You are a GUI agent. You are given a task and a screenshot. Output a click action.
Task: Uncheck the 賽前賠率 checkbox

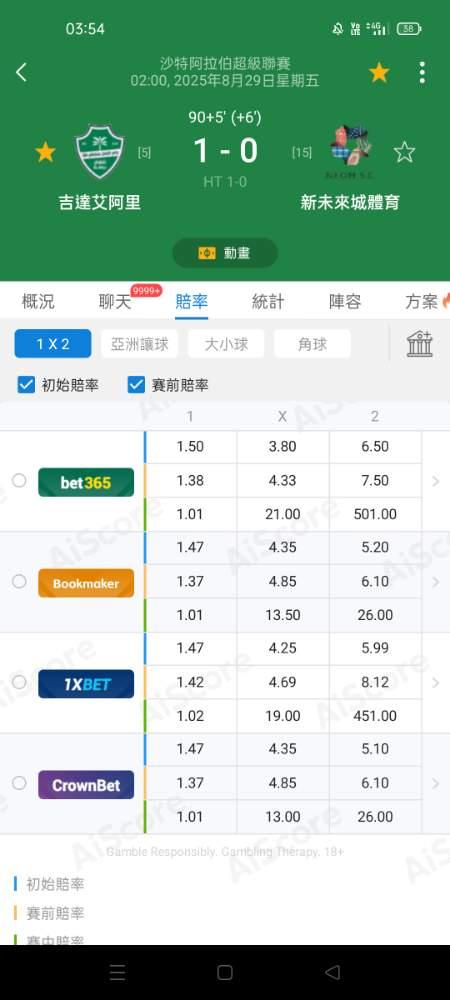136,385
